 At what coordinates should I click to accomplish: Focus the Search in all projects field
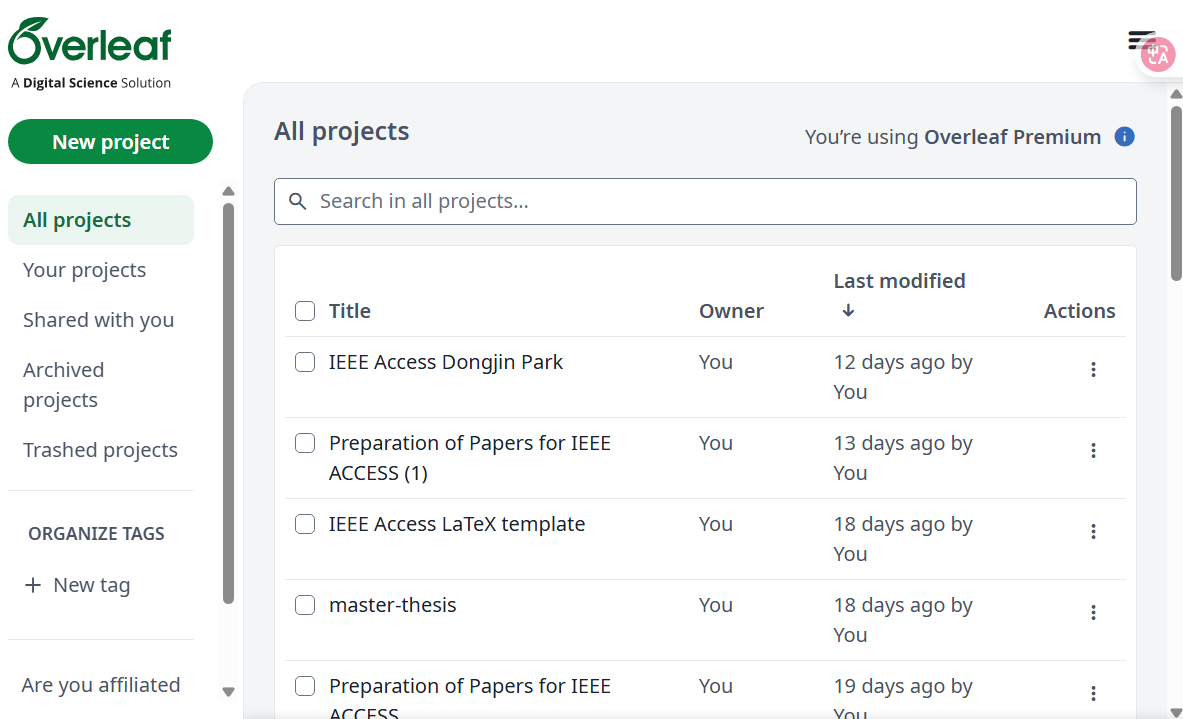(720, 201)
